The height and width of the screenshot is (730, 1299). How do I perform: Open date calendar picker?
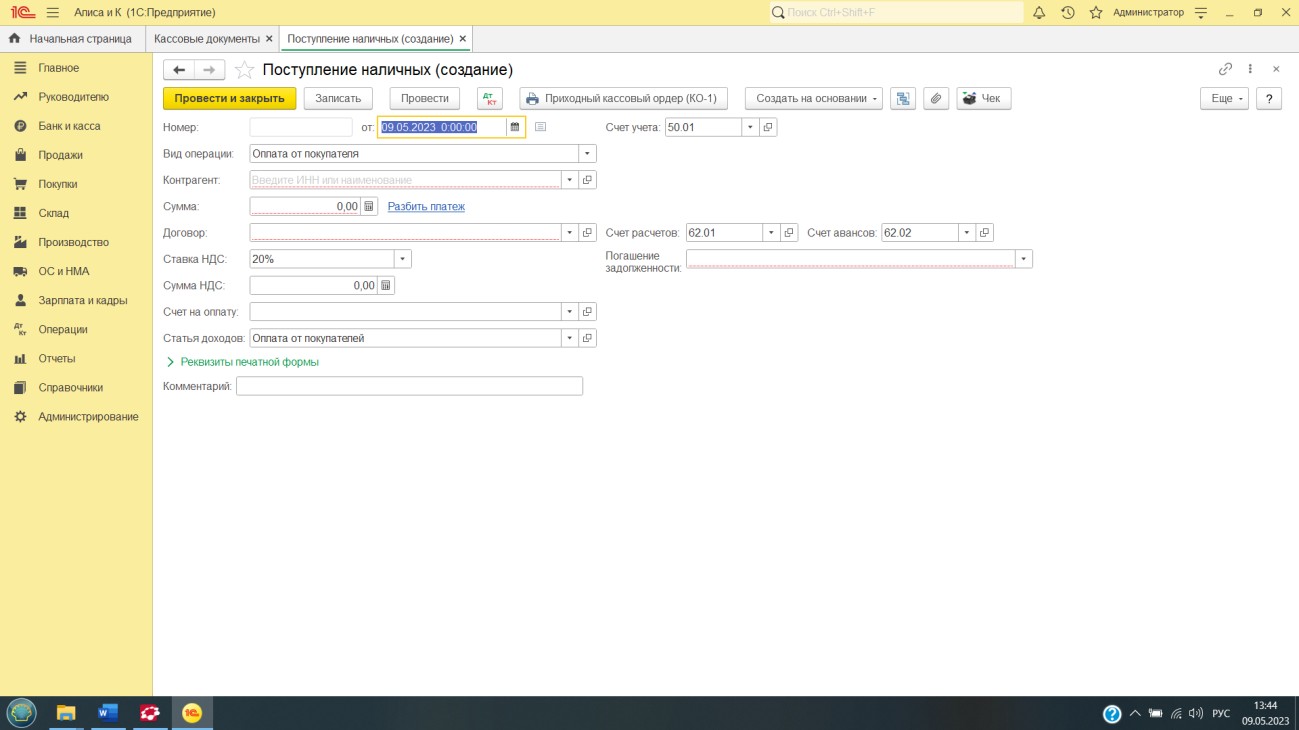515,127
